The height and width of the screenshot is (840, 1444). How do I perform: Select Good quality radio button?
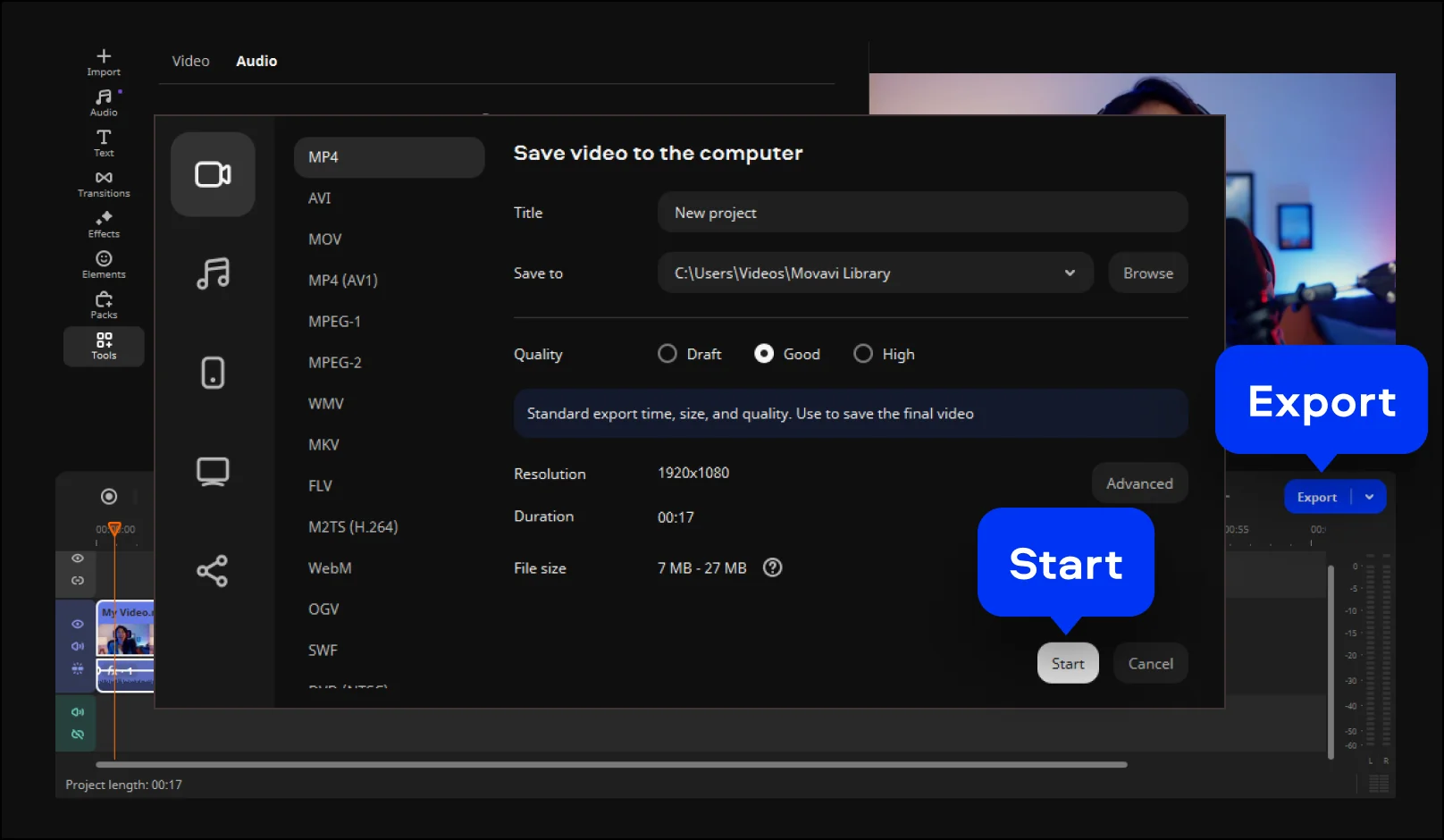pyautogui.click(x=764, y=354)
